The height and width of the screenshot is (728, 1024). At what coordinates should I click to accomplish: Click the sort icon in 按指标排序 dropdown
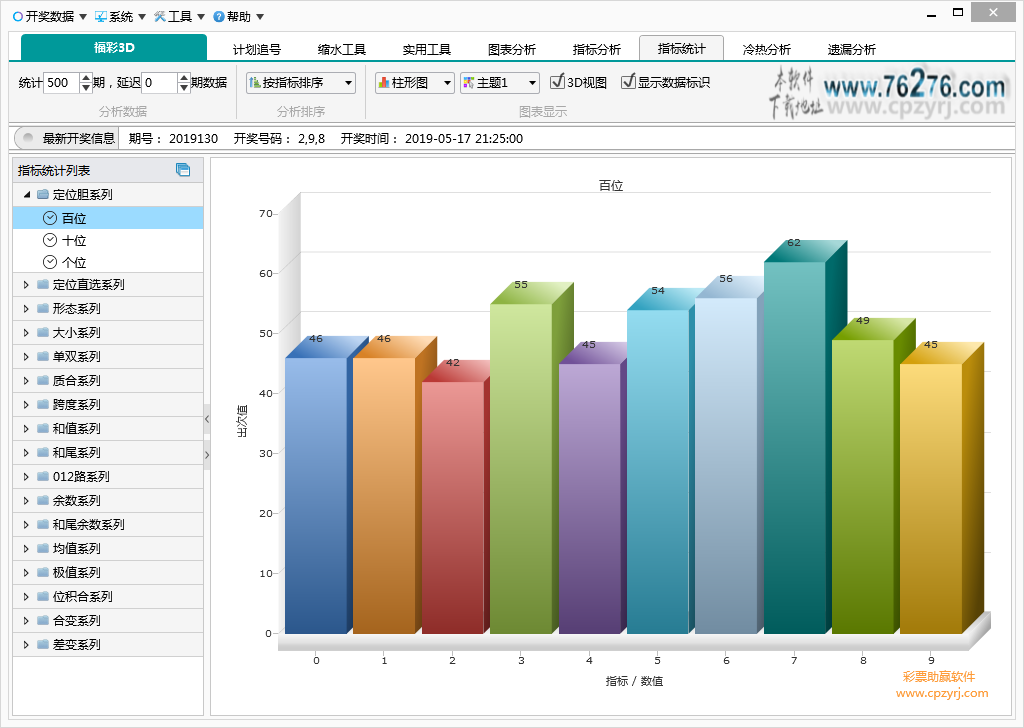[255, 83]
